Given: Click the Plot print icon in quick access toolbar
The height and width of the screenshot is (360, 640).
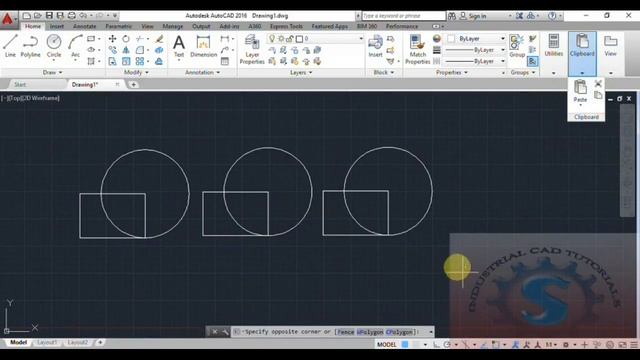Looking at the screenshot, I should coord(71,16).
